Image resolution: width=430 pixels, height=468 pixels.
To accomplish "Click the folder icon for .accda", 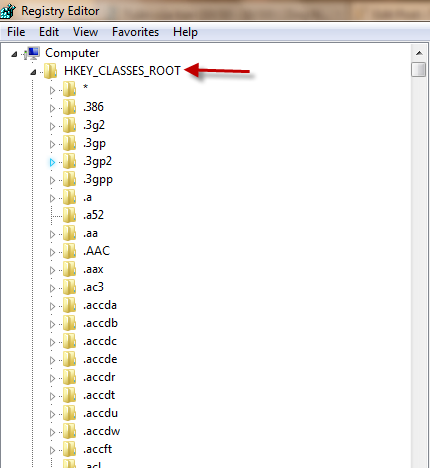I will (x=69, y=305).
